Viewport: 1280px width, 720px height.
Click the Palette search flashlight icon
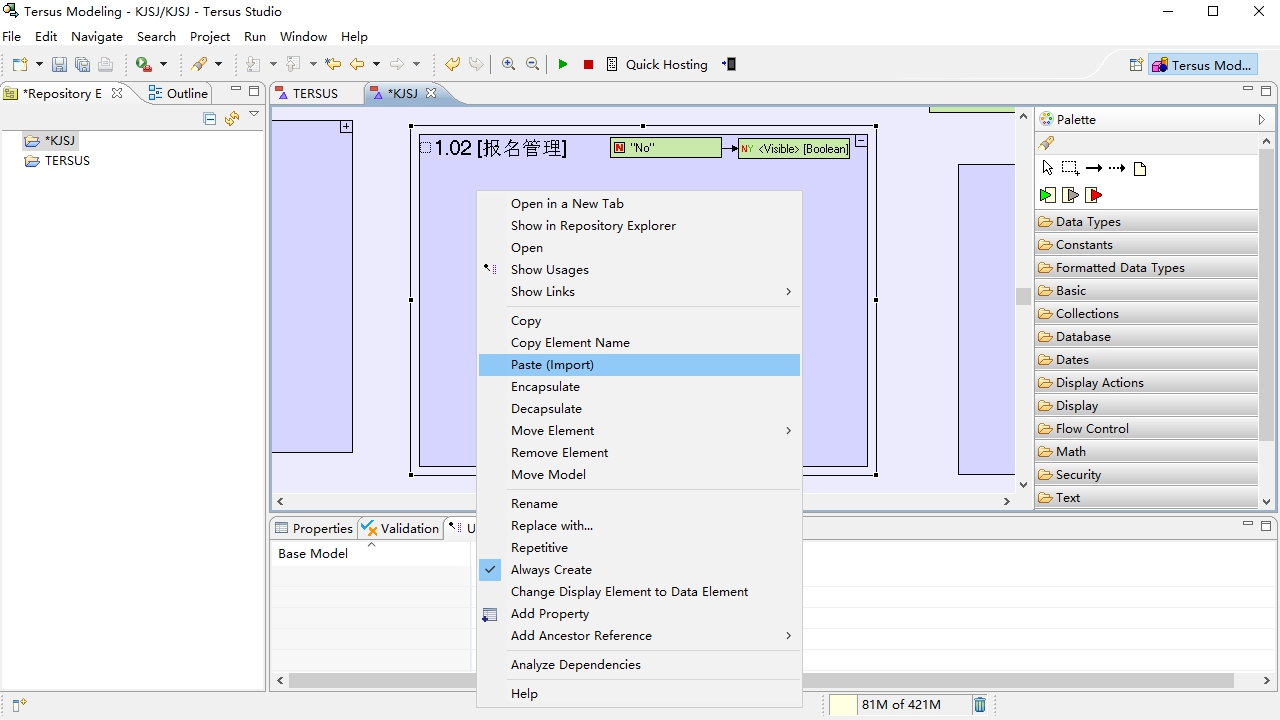click(x=1046, y=143)
